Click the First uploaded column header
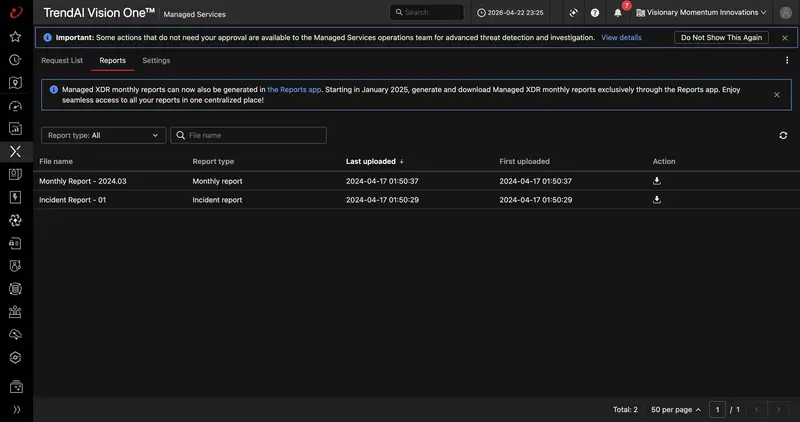The image size is (800, 422). pyautogui.click(x=524, y=161)
